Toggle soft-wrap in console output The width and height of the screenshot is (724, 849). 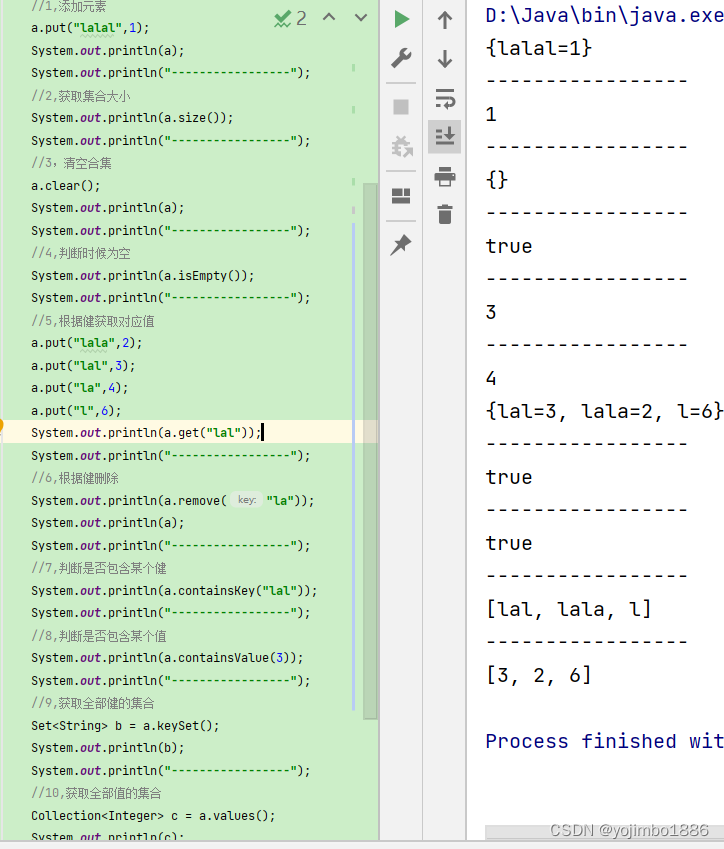pos(445,98)
